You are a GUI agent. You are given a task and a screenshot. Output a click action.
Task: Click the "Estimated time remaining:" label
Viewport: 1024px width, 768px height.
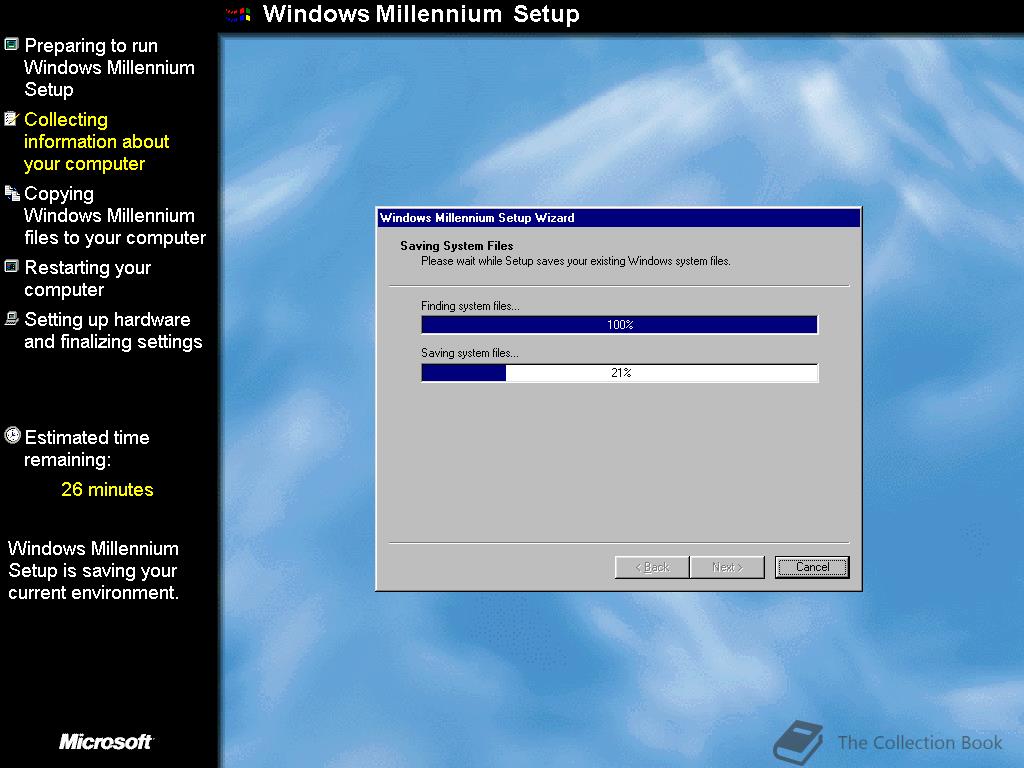87,449
